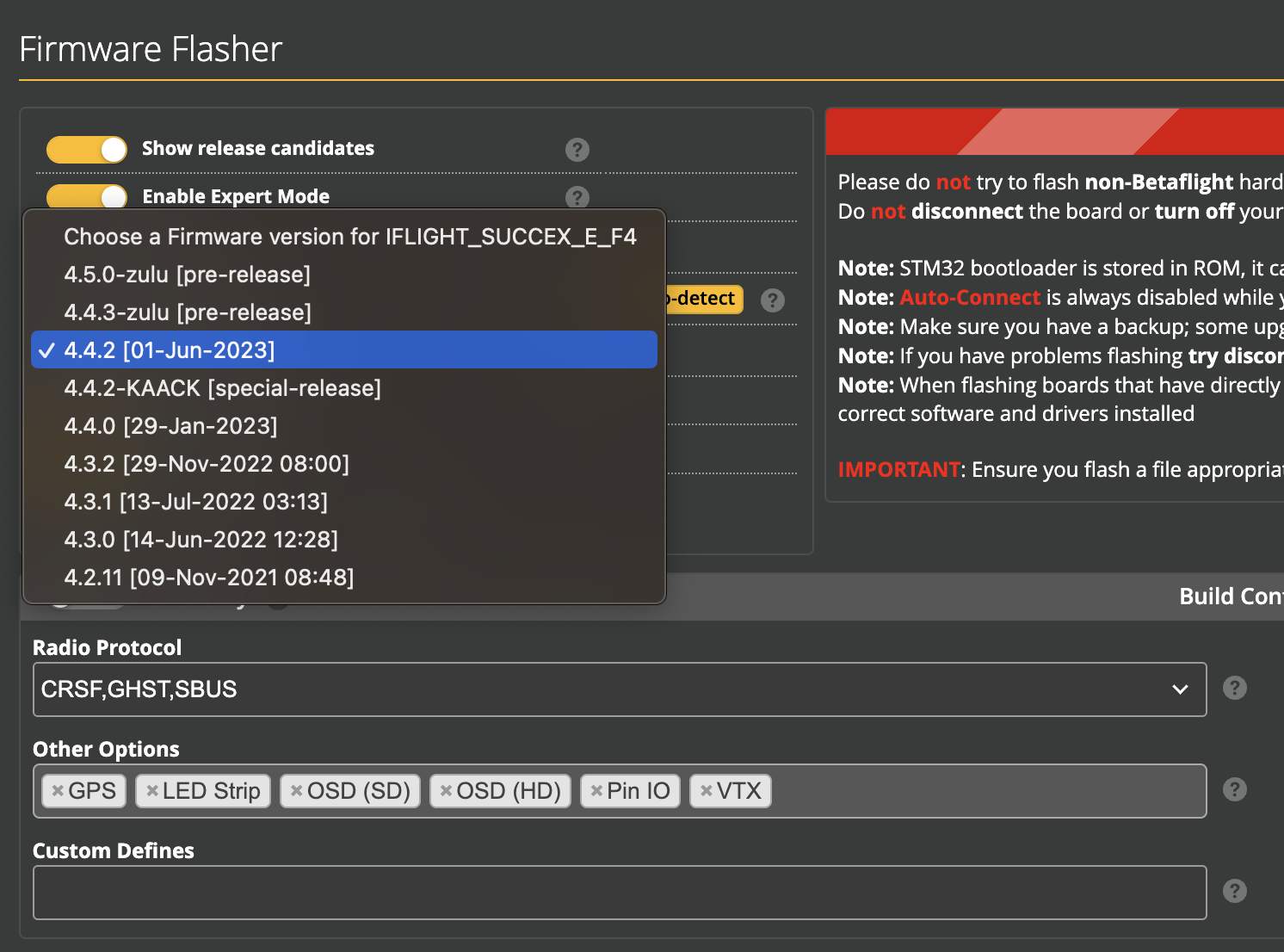Click the help icon next to Enable Expert Mode

577,198
